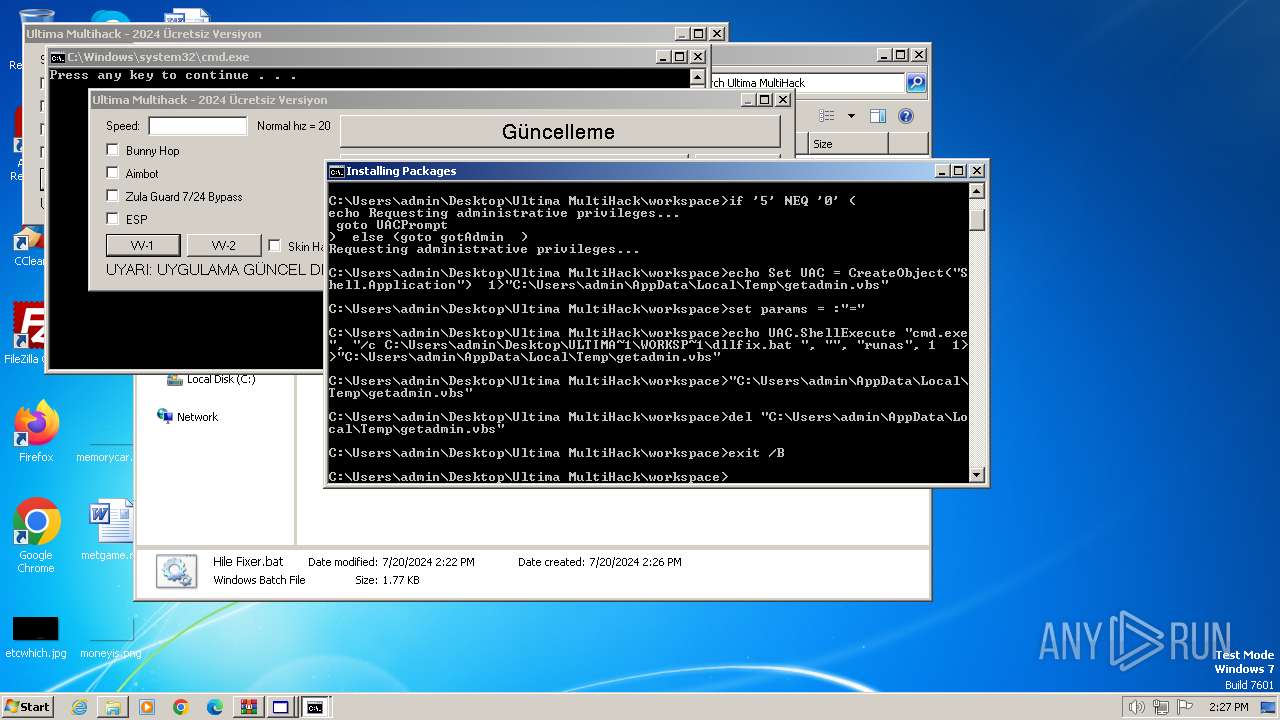The height and width of the screenshot is (720, 1280).
Task: Check Zula Guard 7/24 Bypass option
Action: click(x=113, y=196)
